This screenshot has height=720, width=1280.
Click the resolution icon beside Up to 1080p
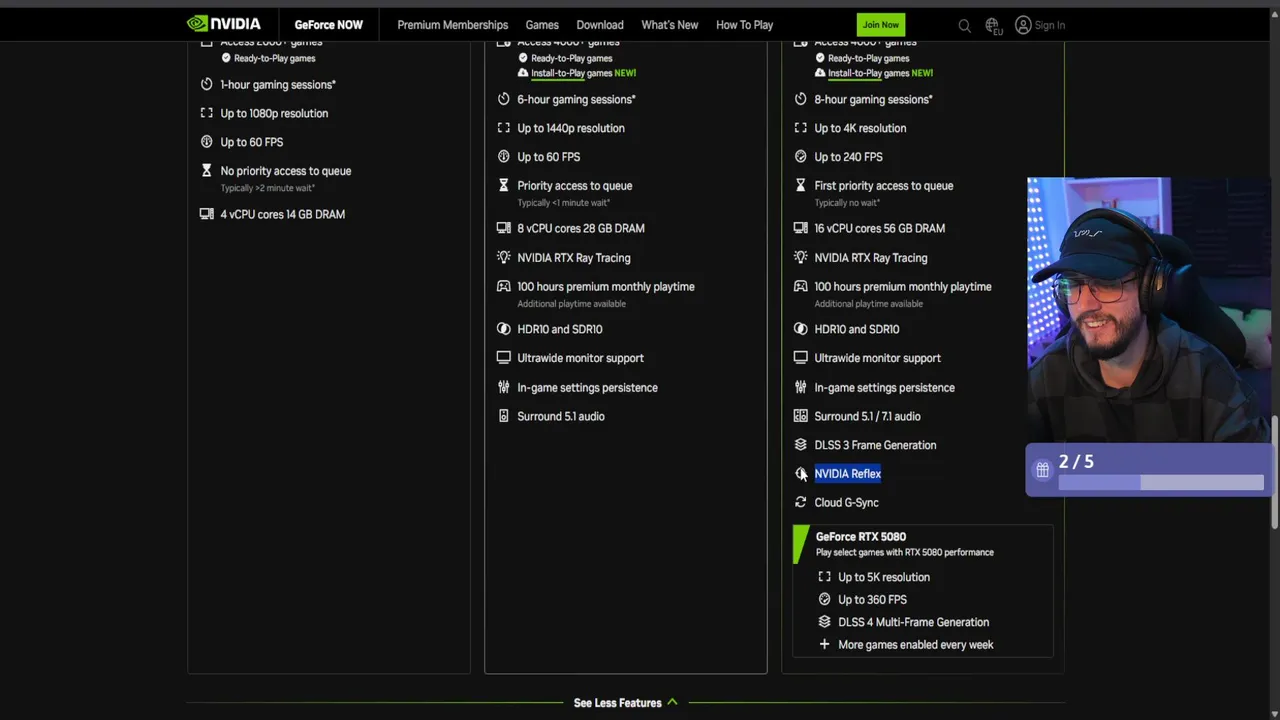point(206,113)
